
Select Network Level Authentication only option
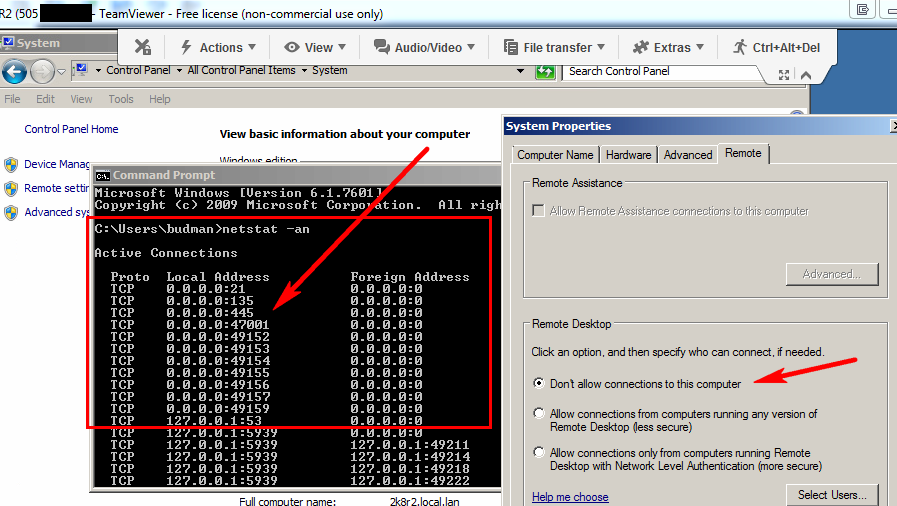(538, 452)
